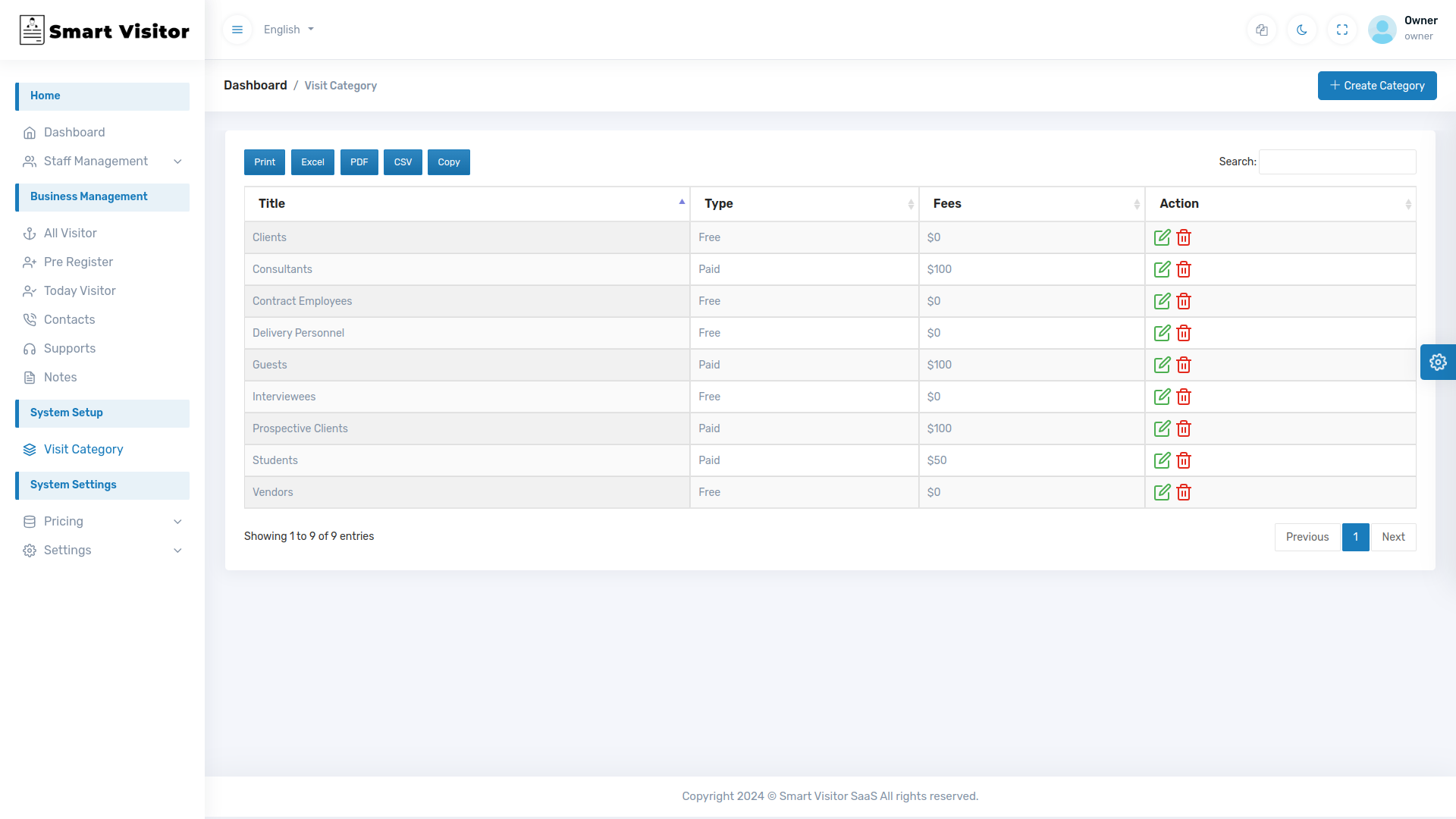Open the floating settings gear panel
This screenshot has height=819, width=1456.
coord(1438,362)
